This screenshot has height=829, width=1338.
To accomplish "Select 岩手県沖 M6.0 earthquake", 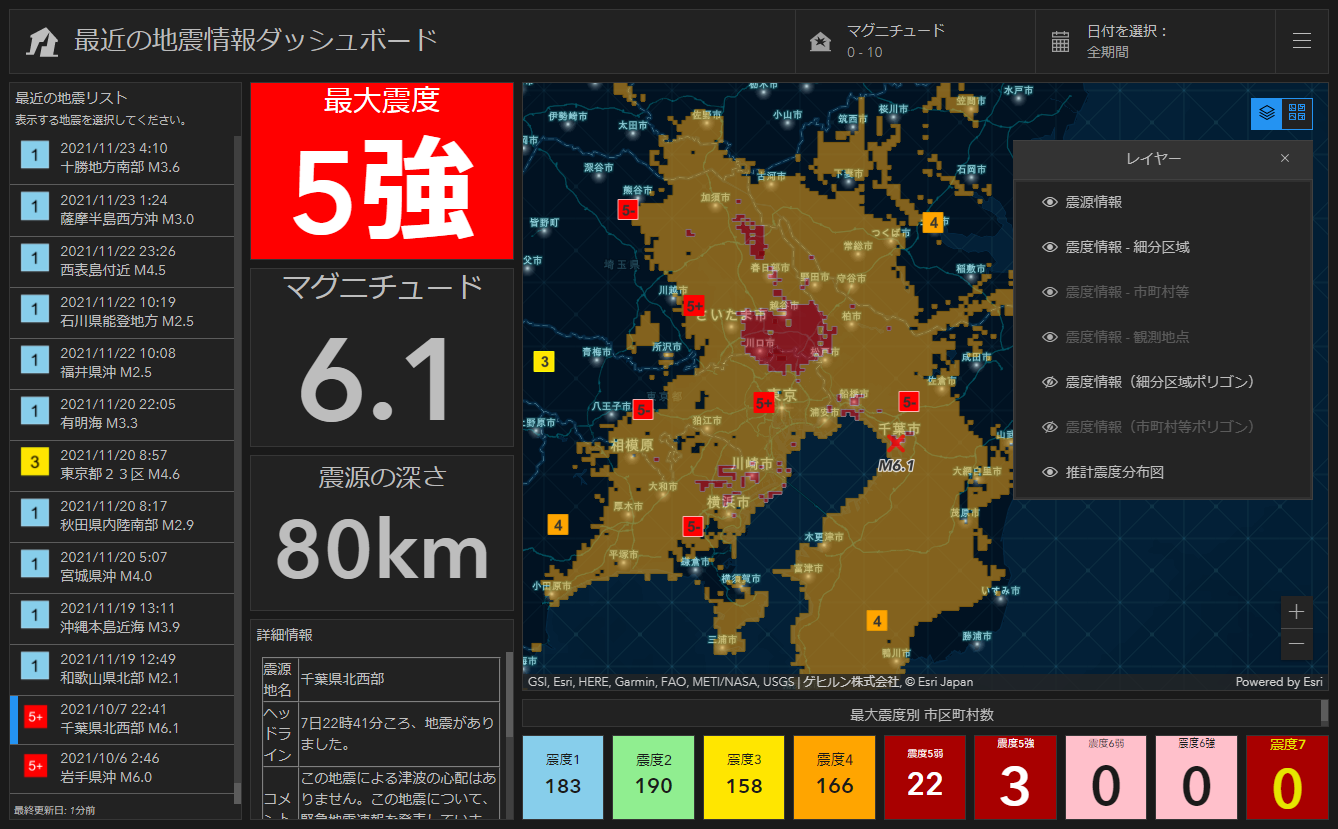I will (122, 769).
